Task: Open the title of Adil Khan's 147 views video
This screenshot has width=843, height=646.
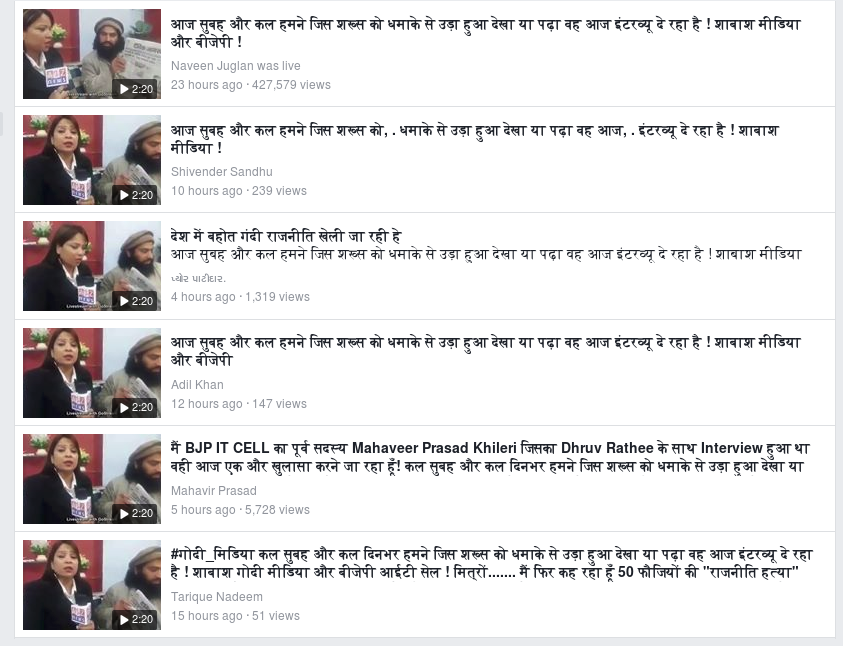Action: tap(485, 351)
